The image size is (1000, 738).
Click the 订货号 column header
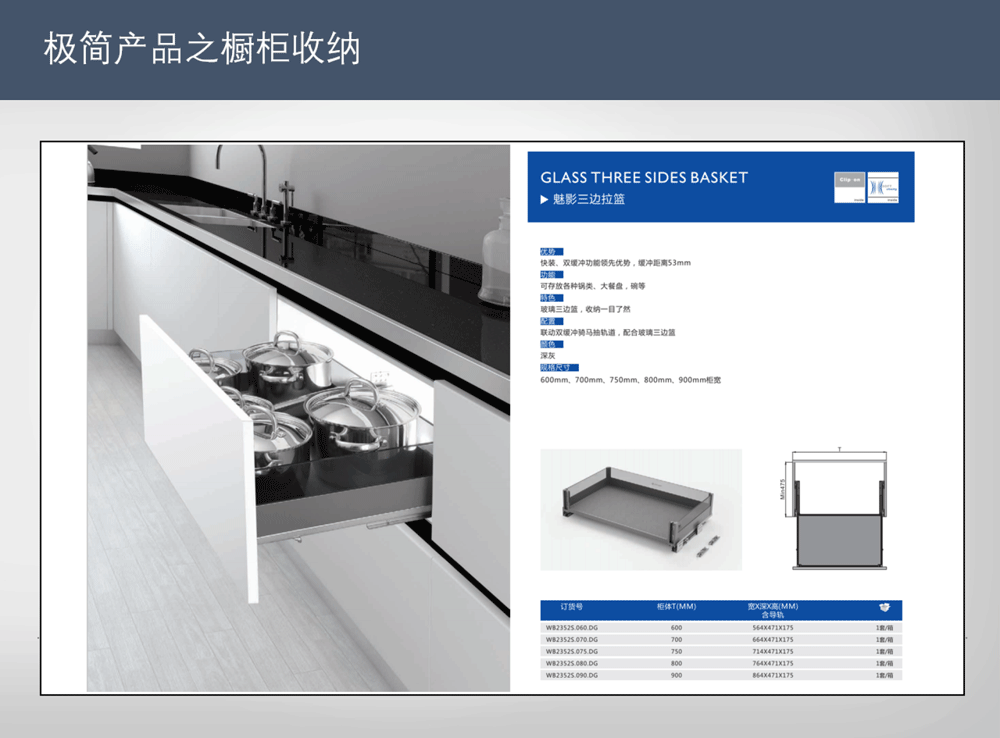pos(571,607)
